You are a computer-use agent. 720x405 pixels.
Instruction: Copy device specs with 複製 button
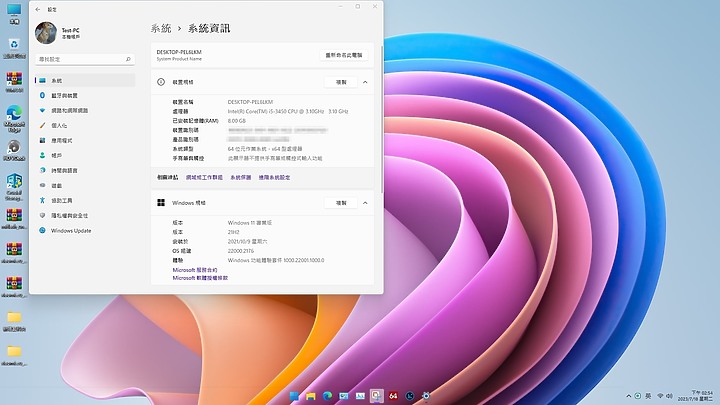(341, 82)
